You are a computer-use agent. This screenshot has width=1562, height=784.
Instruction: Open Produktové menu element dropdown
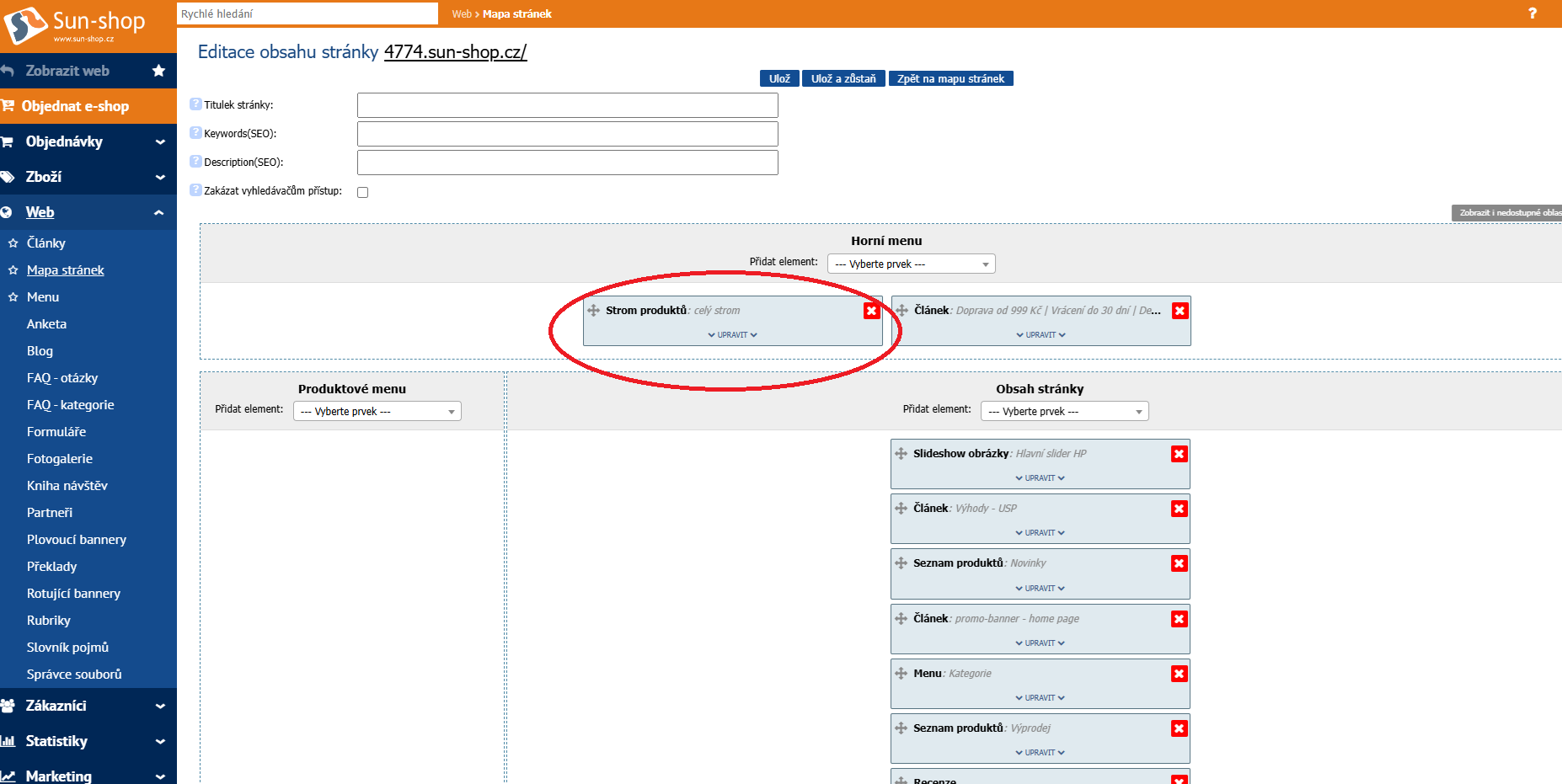[377, 412]
